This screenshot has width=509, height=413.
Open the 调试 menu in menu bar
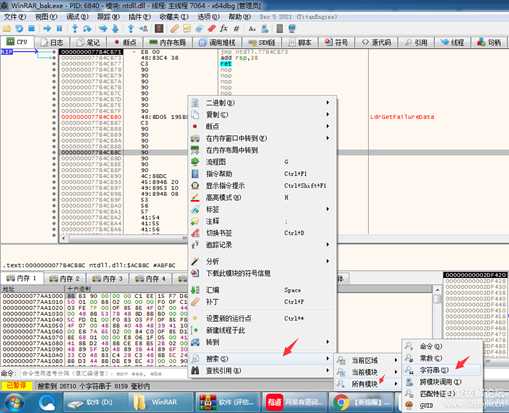(77, 17)
